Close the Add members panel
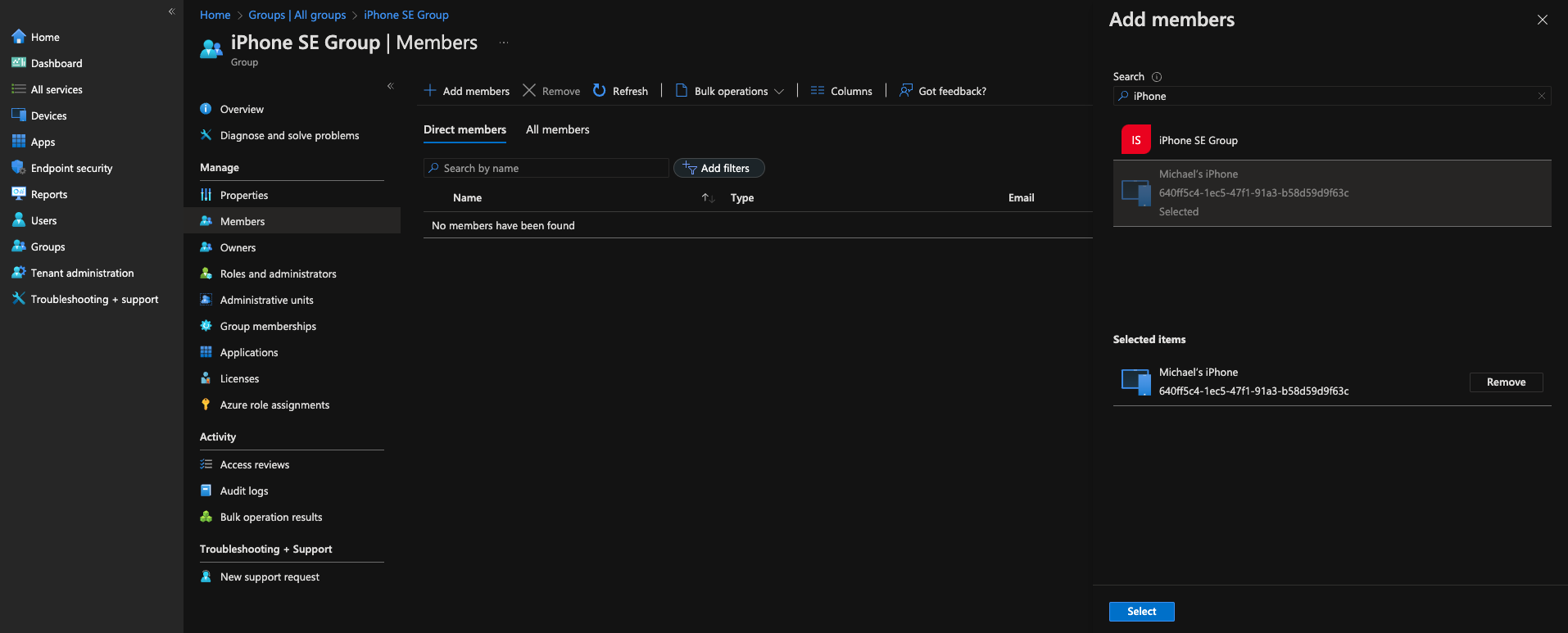 (x=1543, y=20)
